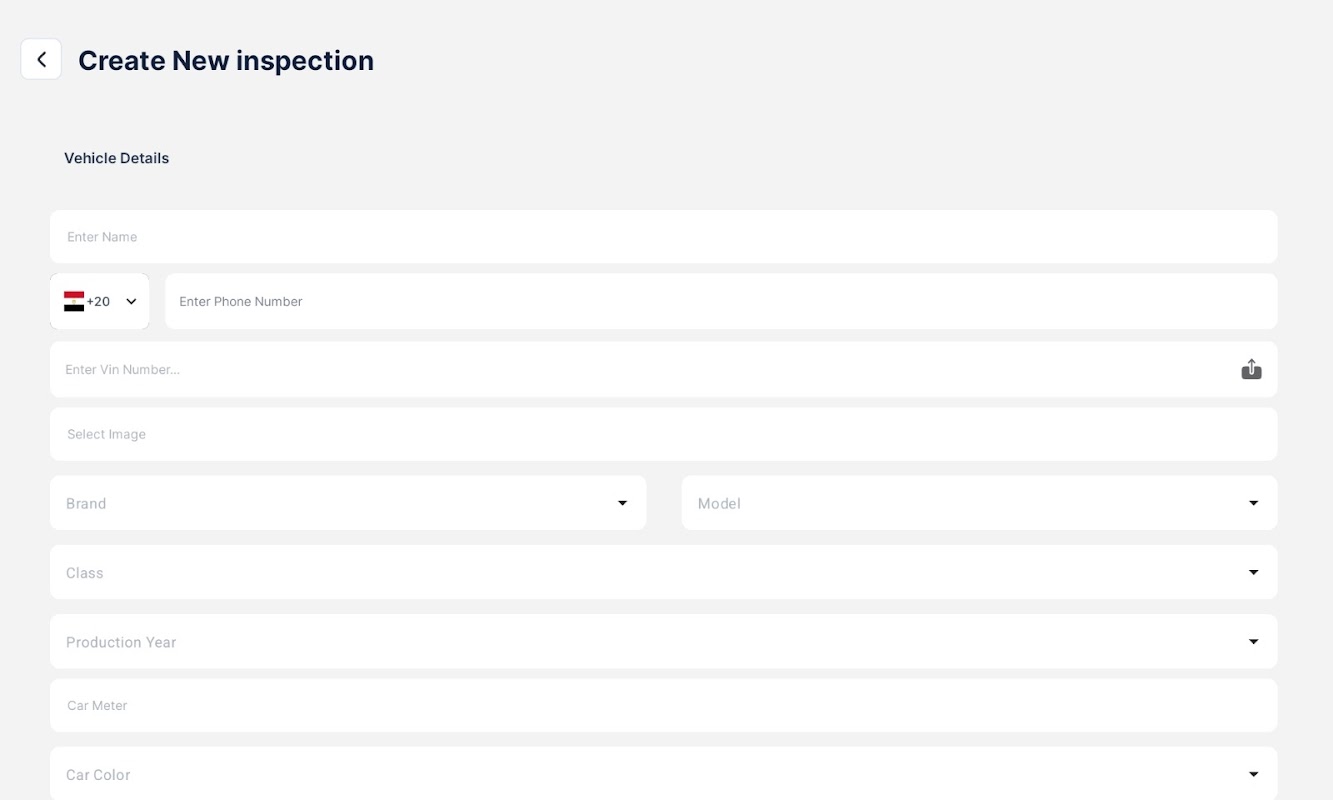Click the Egypt flag icon

[74, 301]
